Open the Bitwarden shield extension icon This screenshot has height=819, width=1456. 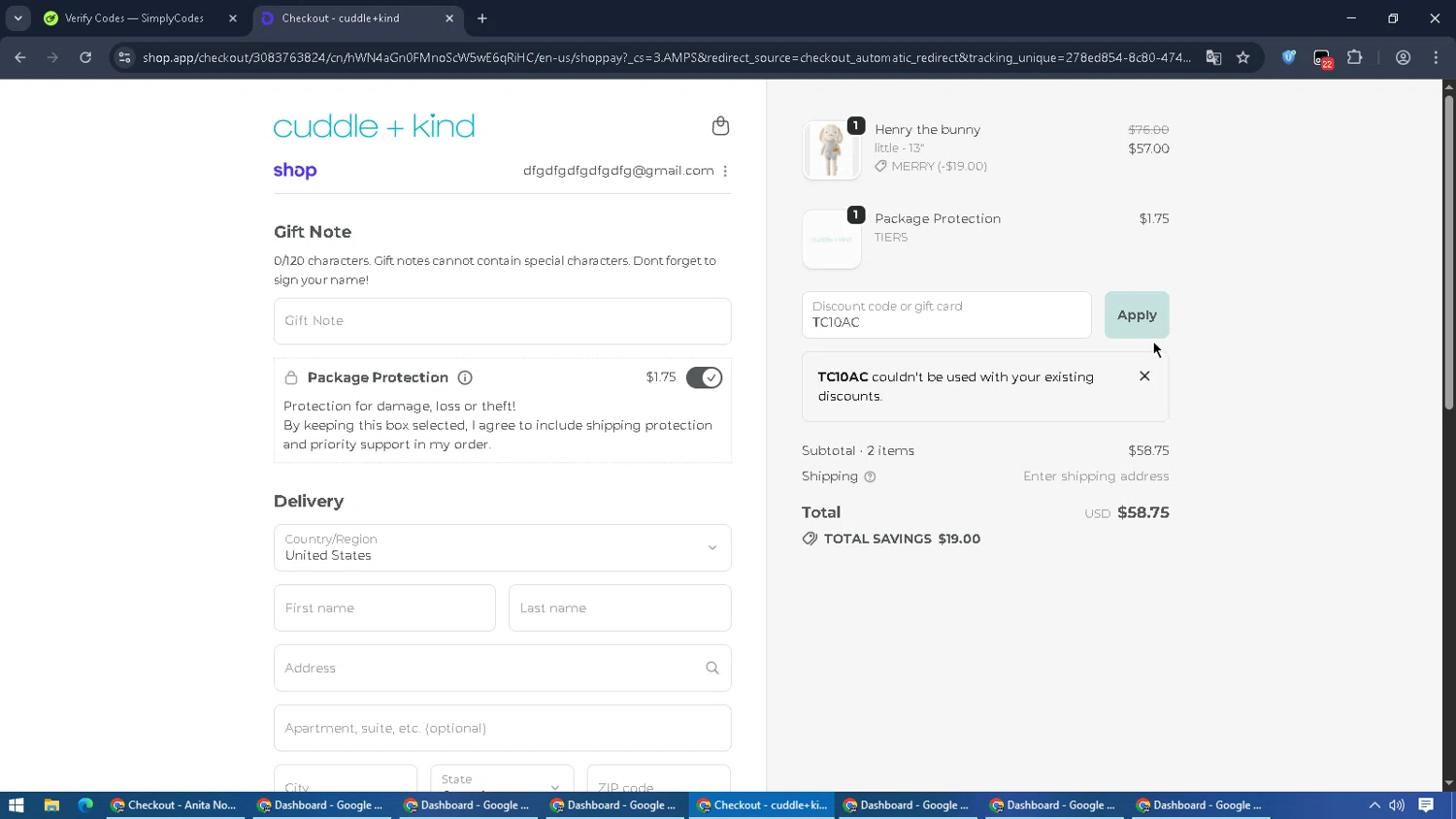coord(1289,57)
